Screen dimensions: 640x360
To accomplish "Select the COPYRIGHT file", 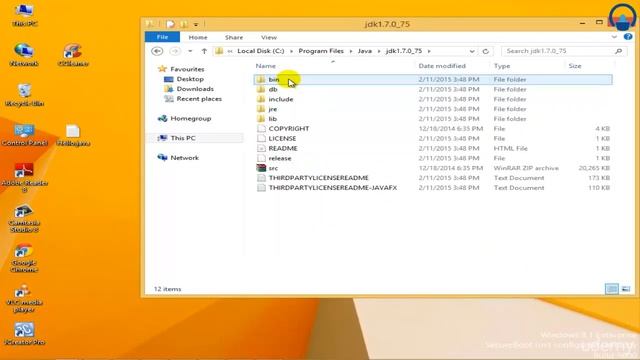I will [x=433, y=129].
